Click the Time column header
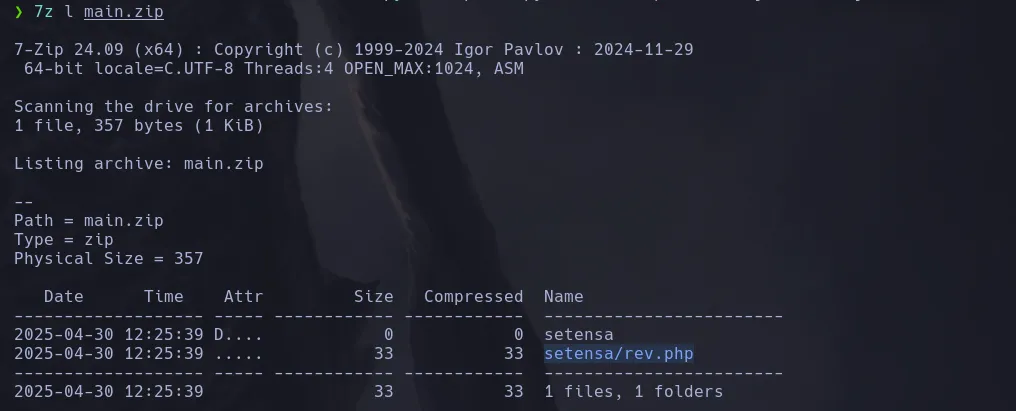The width and height of the screenshot is (1016, 411). click(164, 296)
